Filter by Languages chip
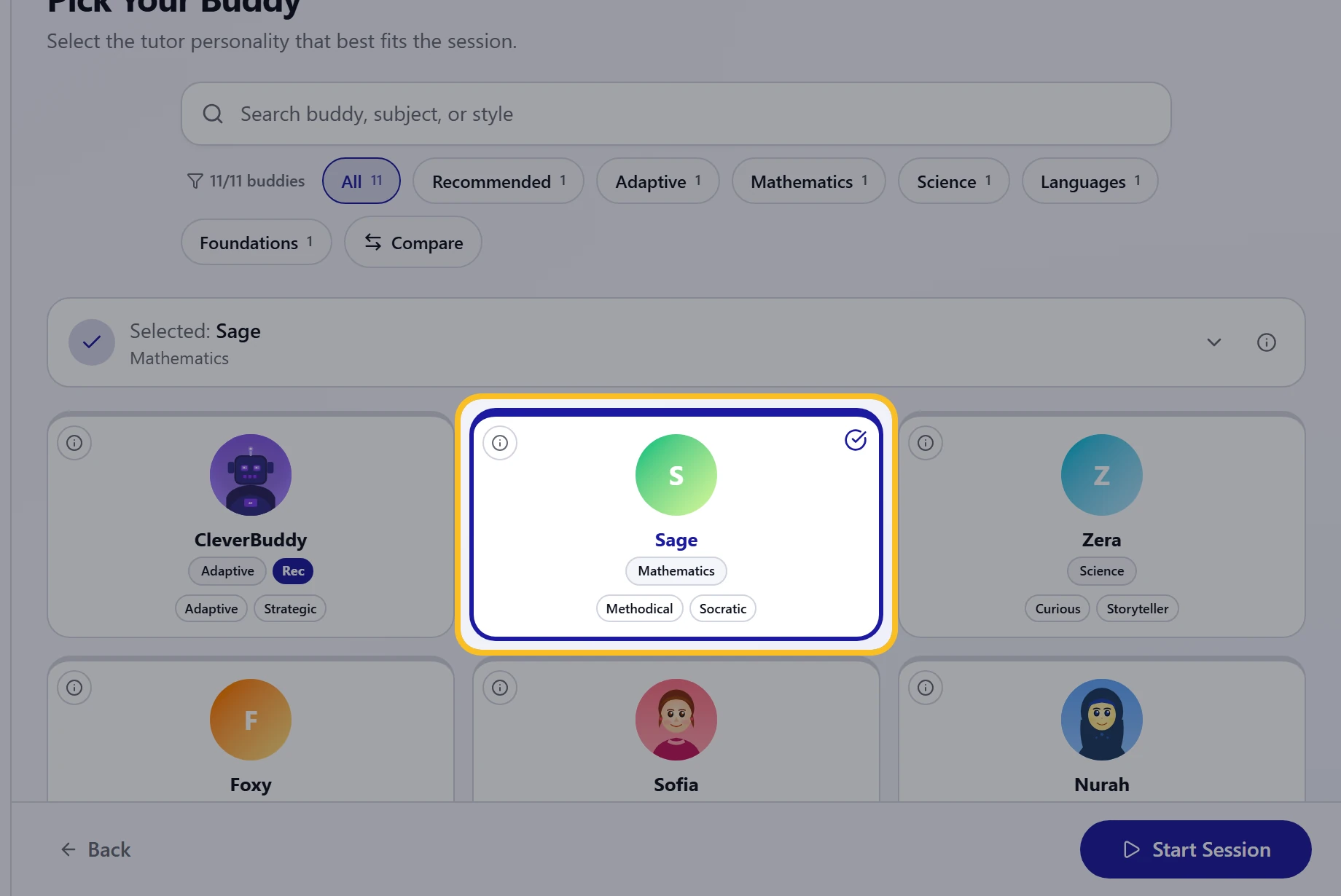The image size is (1341, 896). click(1090, 181)
